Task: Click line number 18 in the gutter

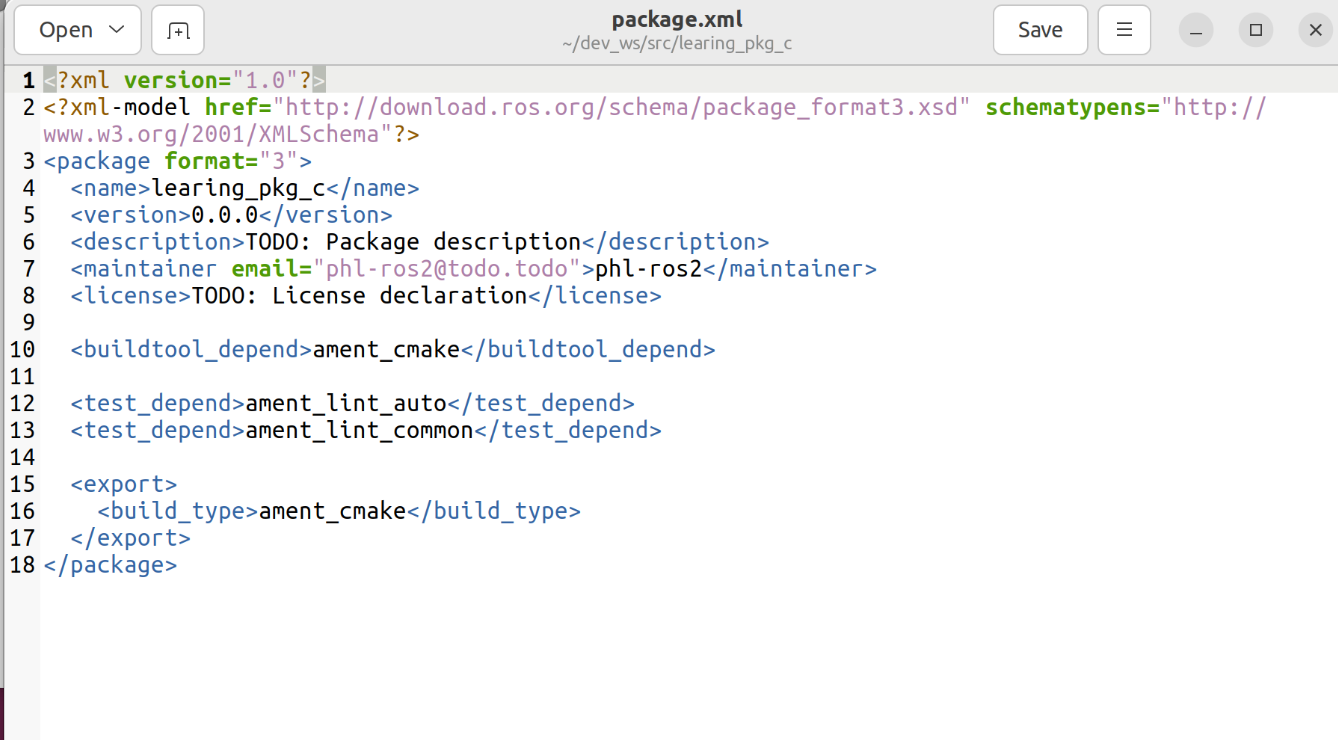Action: [22, 566]
